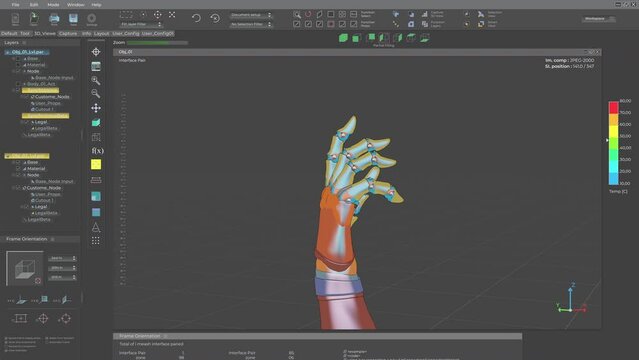The image size is (639, 360).
Task: Click the yellow square tool icon
Action: (x=96, y=164)
